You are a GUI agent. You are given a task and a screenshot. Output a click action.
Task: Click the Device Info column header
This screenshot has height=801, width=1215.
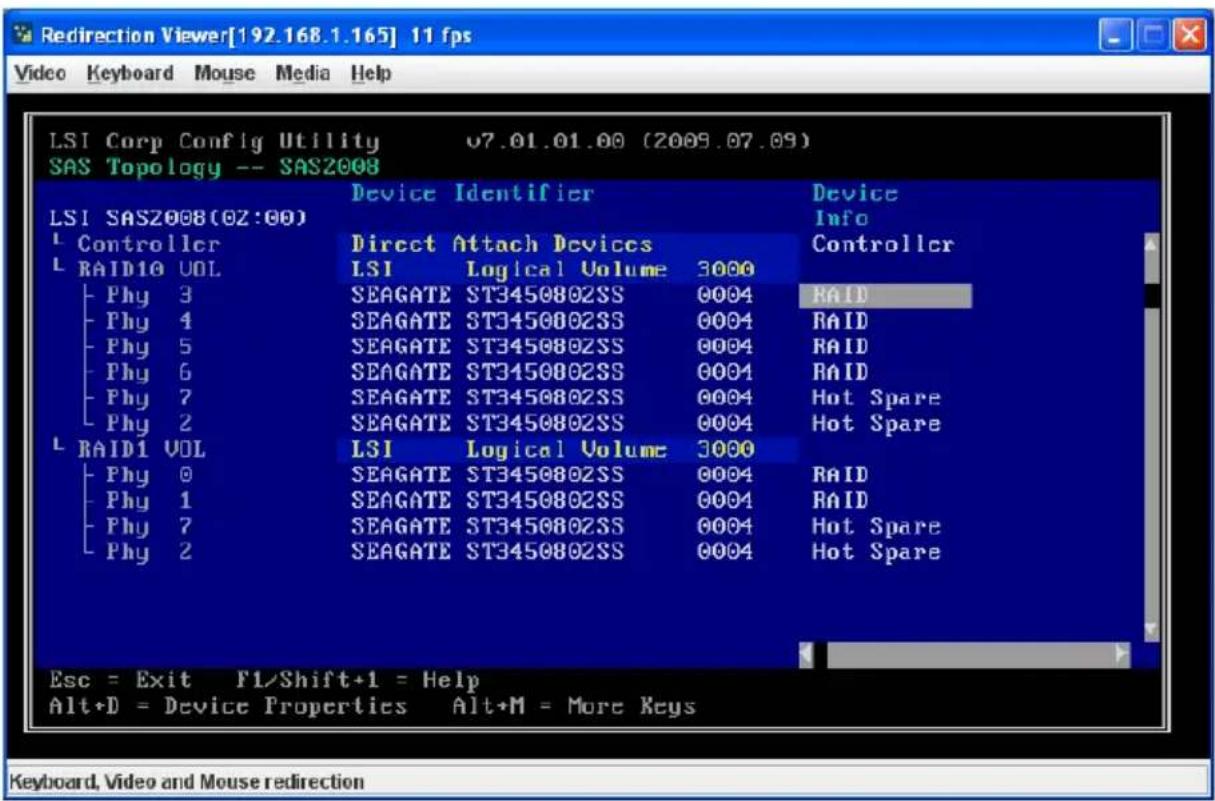pyautogui.click(x=855, y=205)
